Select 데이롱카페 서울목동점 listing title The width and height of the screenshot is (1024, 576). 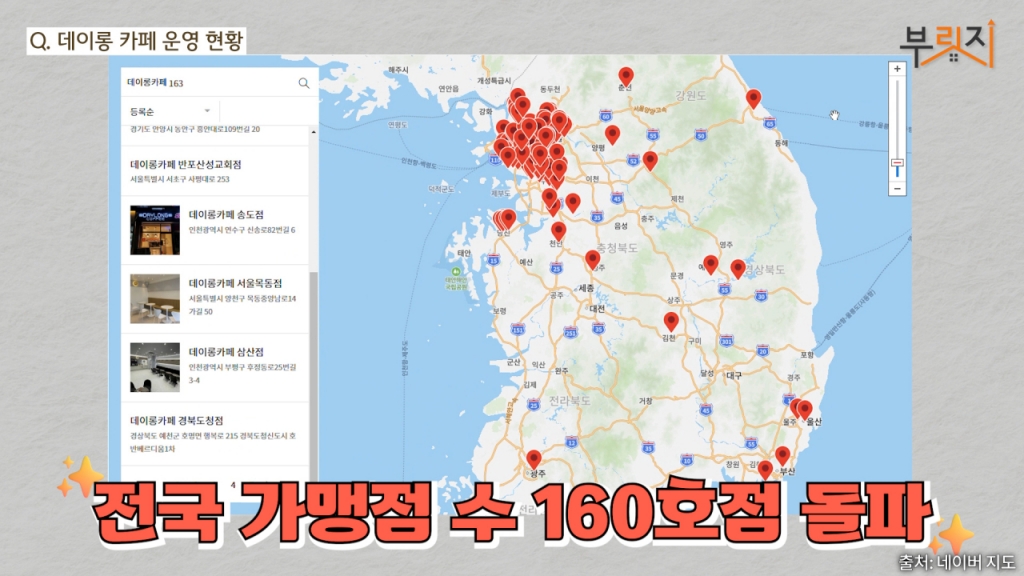click(x=236, y=283)
